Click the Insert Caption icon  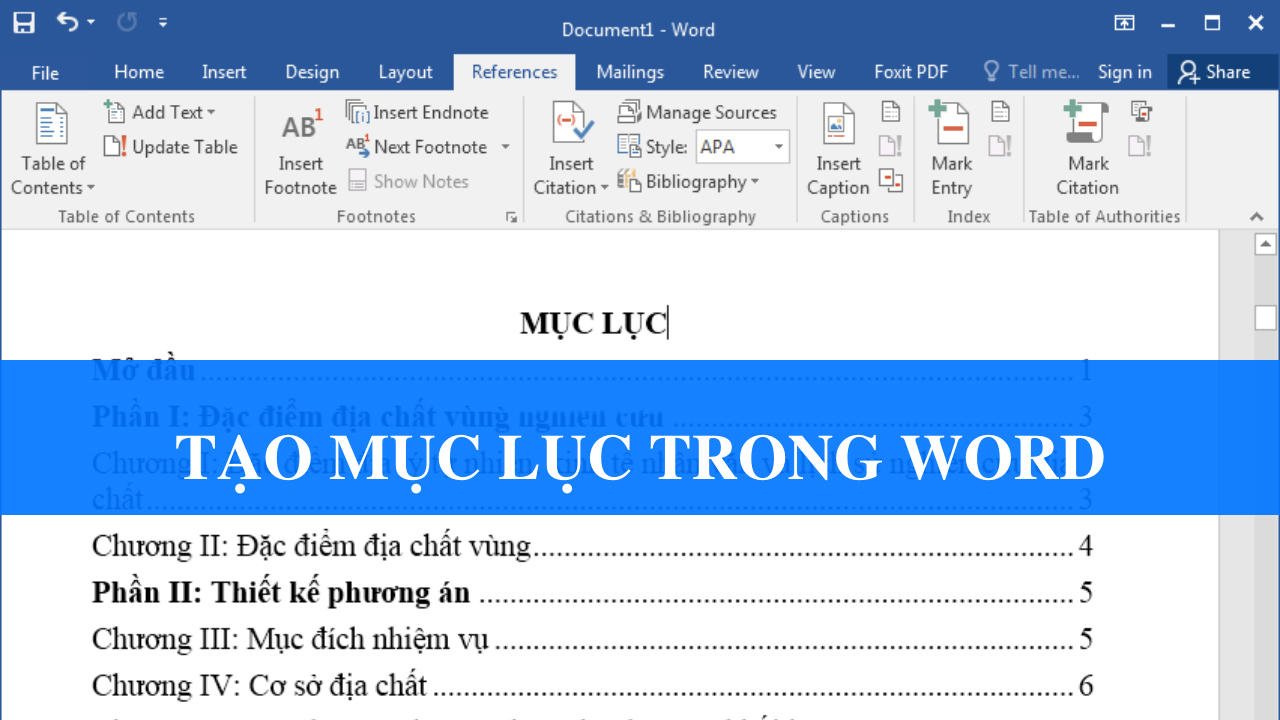[x=838, y=149]
